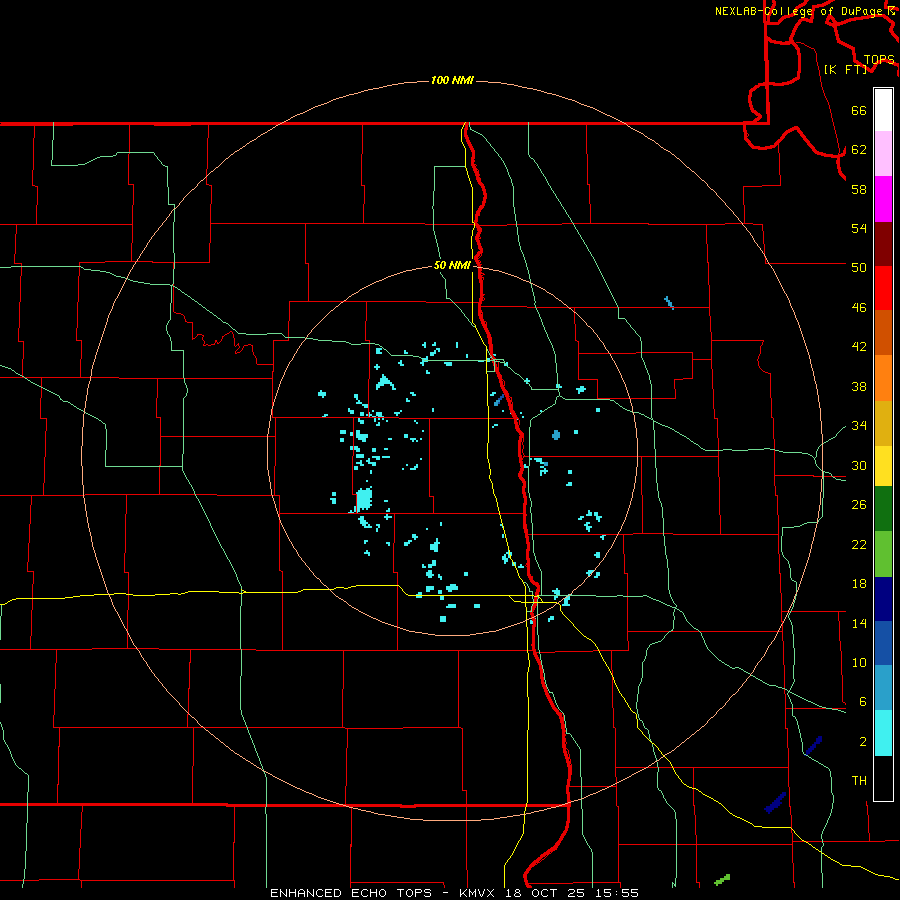Click the legend value "30"
The height and width of the screenshot is (900, 900).
coord(859,465)
